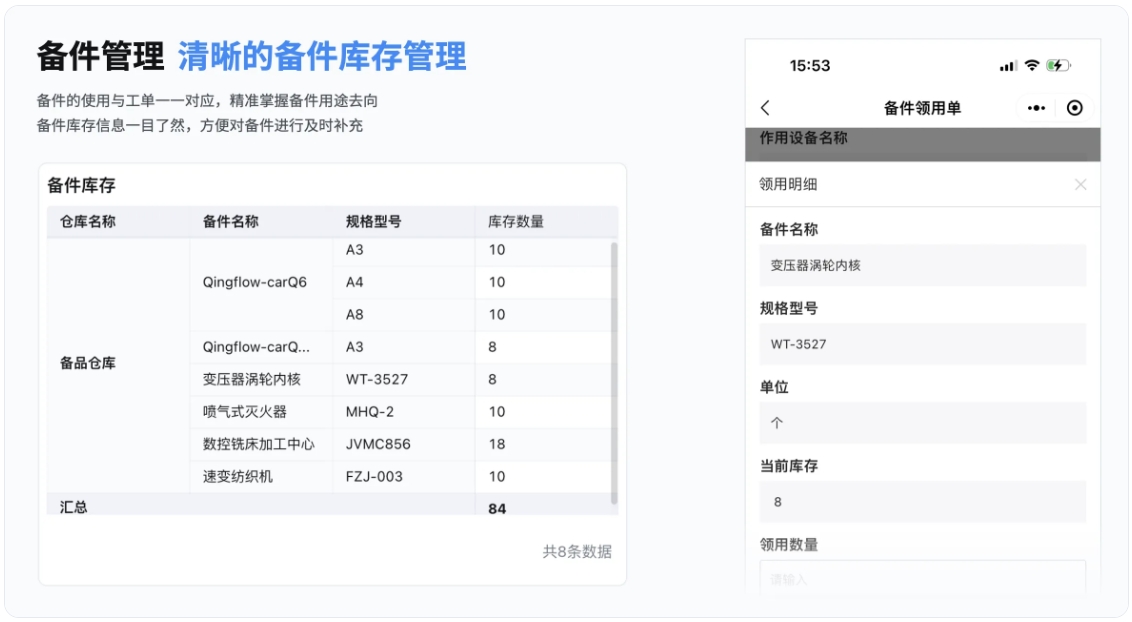
Task: Click the Wi-Fi status icon
Action: click(x=1031, y=65)
